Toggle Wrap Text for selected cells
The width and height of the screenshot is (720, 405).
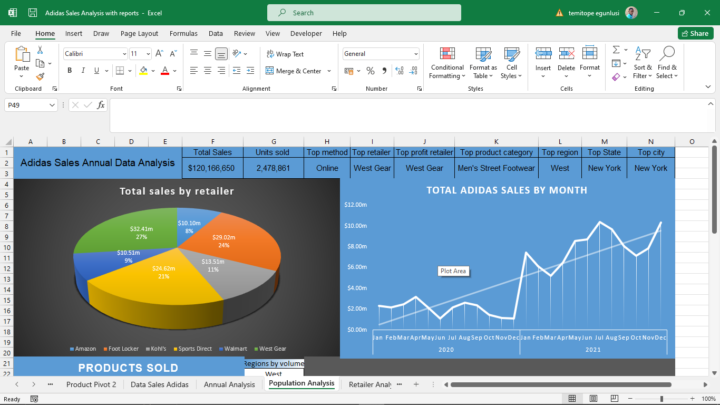[x=285, y=54]
